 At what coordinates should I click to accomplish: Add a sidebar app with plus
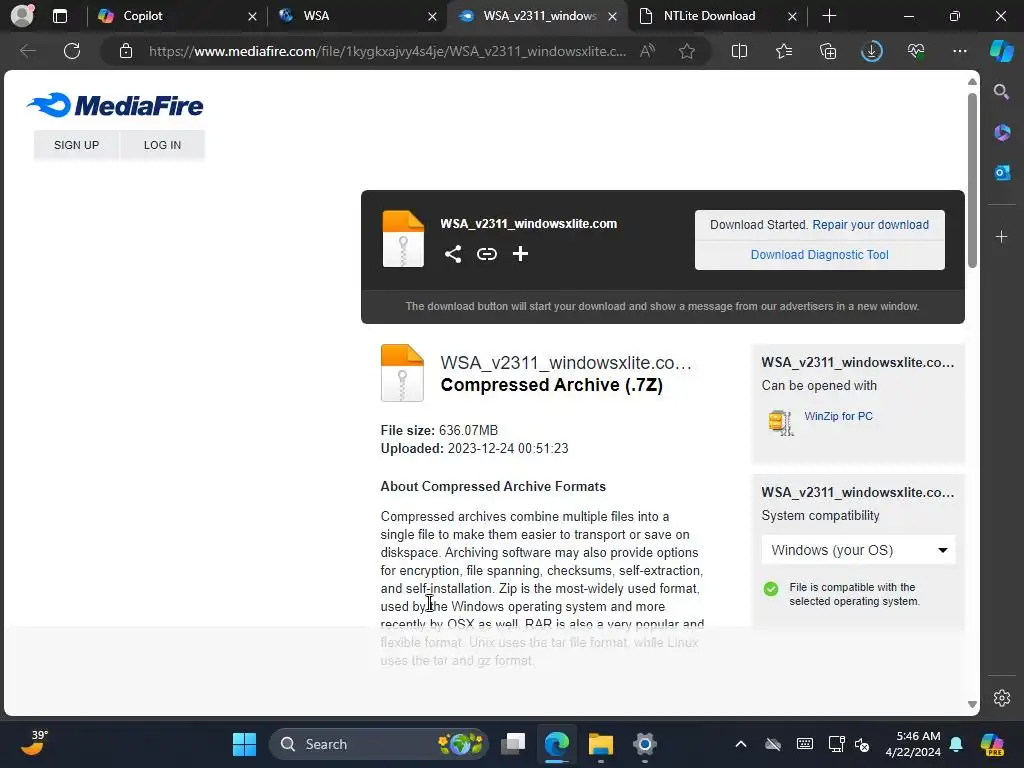pos(1001,236)
